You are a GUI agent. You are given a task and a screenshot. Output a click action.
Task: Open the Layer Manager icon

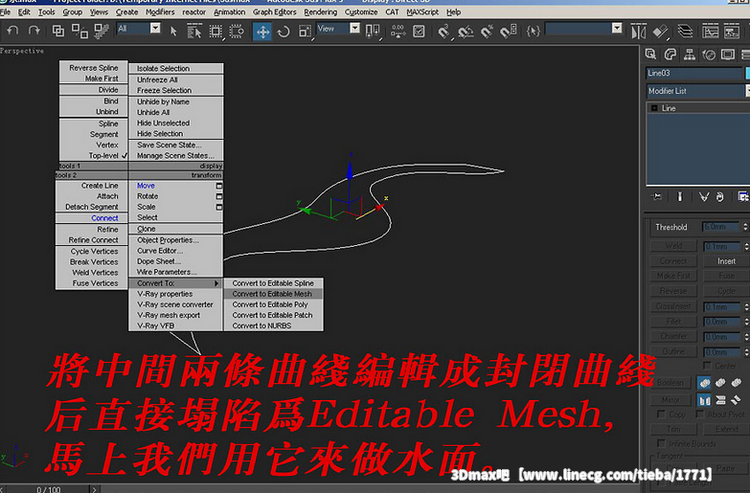pyautogui.click(x=685, y=32)
